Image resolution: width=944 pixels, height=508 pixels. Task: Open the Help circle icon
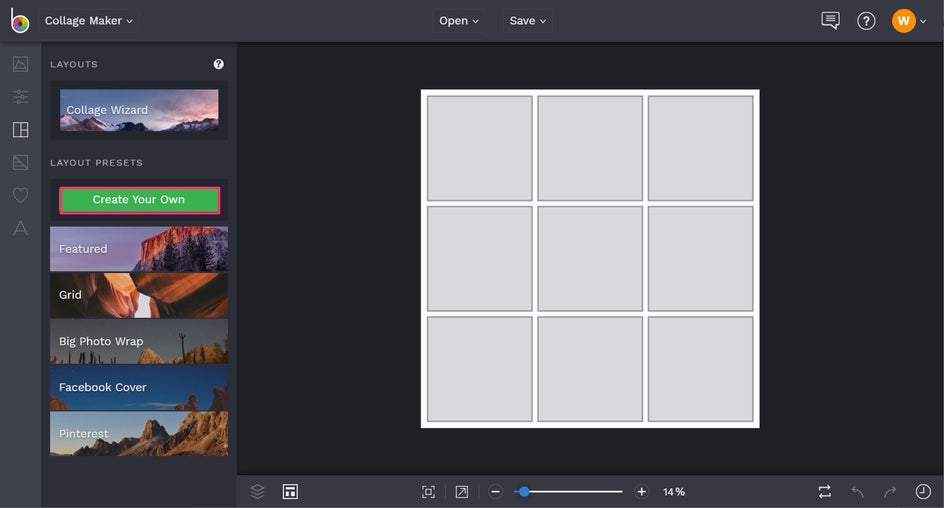click(866, 21)
